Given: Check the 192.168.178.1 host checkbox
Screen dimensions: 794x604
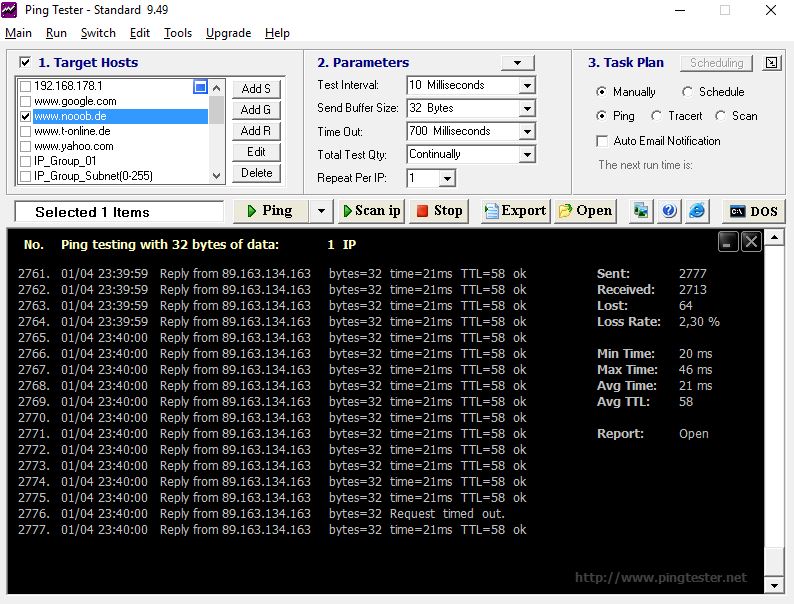Looking at the screenshot, I should click(25, 87).
